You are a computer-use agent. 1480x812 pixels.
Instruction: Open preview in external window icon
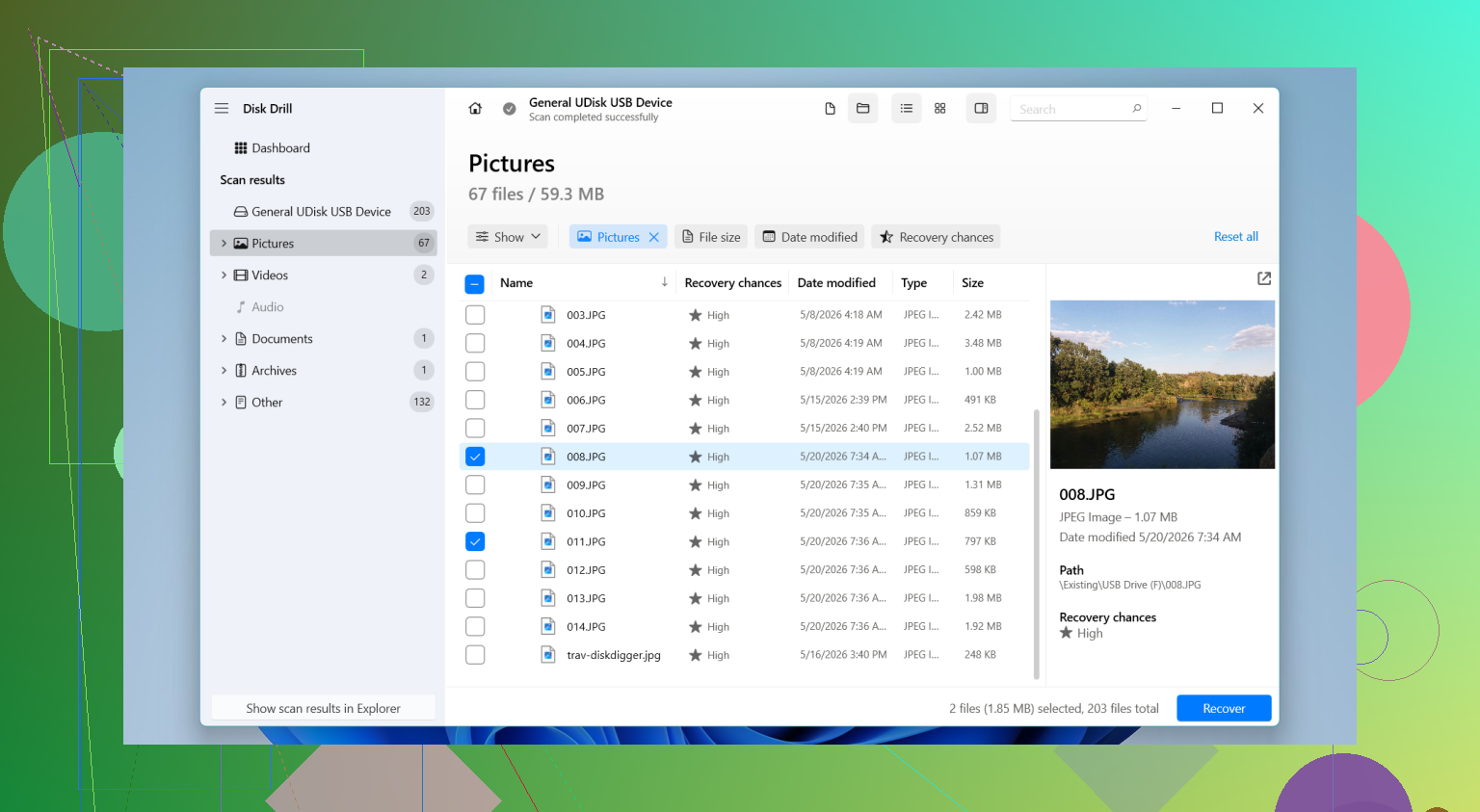pos(1264,278)
